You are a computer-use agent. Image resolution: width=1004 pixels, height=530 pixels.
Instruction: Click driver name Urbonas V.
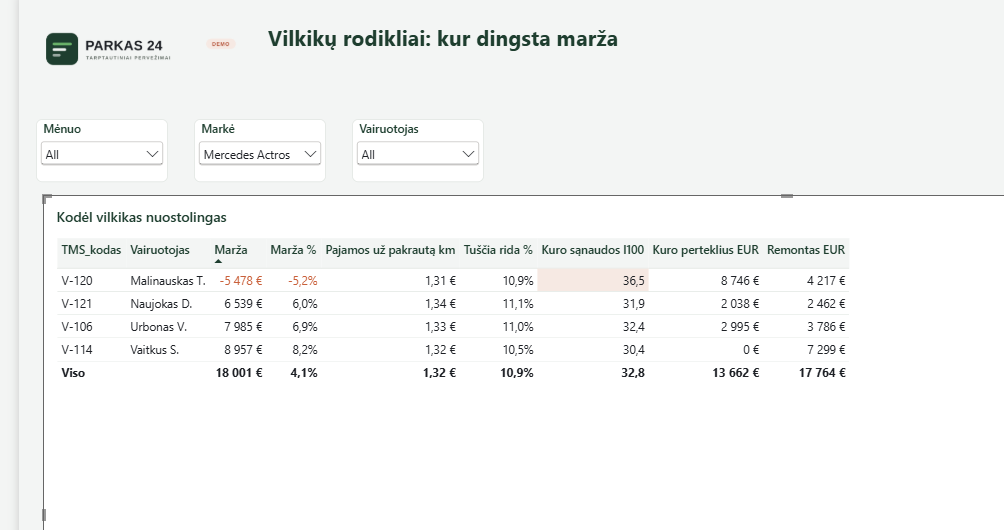(x=159, y=326)
